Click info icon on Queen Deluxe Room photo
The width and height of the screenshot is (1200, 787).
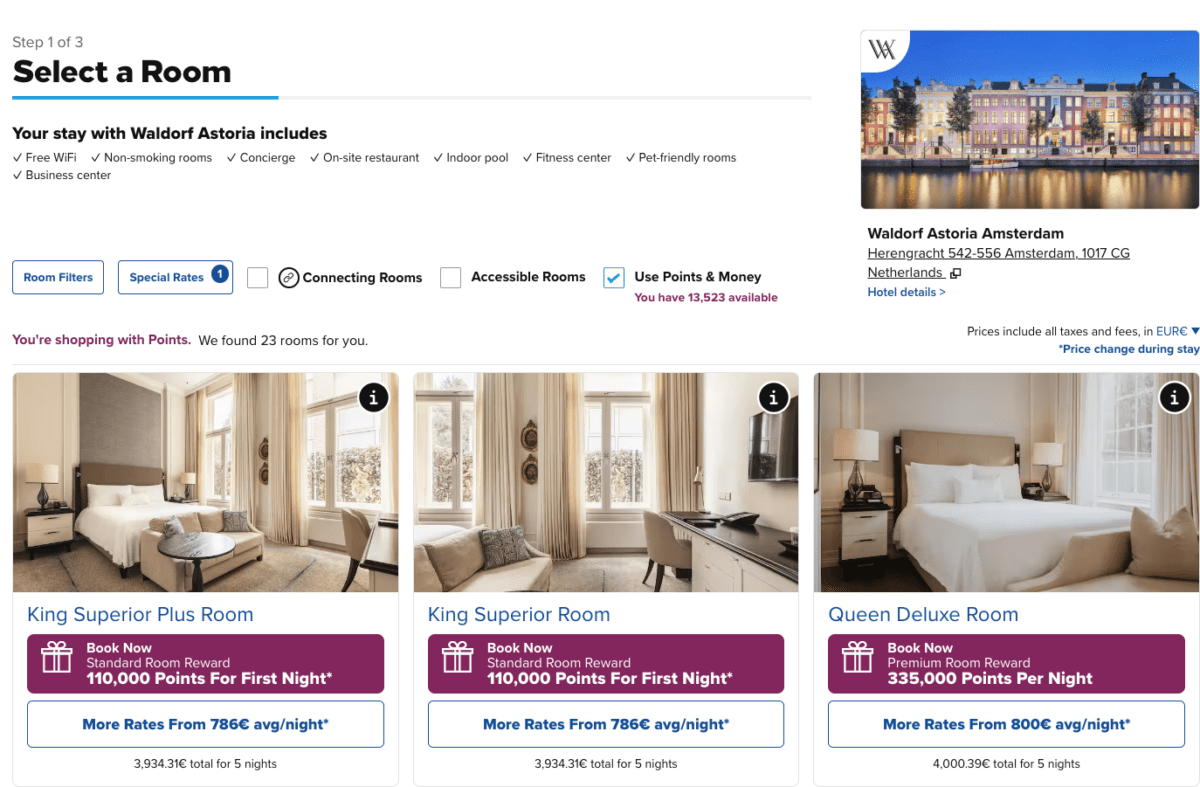[1174, 397]
